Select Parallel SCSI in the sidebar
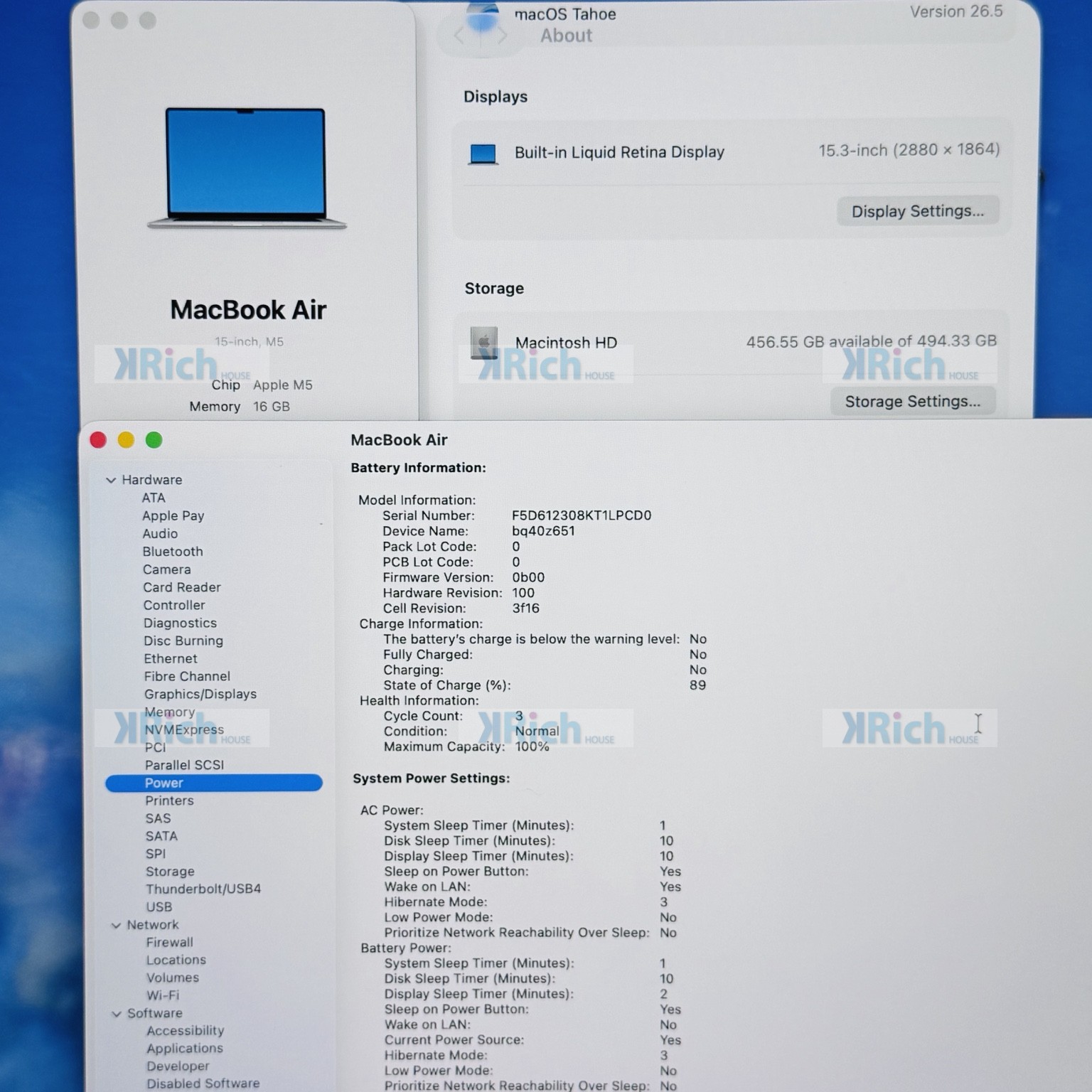Screen dimensions: 1092x1092 tap(184, 766)
